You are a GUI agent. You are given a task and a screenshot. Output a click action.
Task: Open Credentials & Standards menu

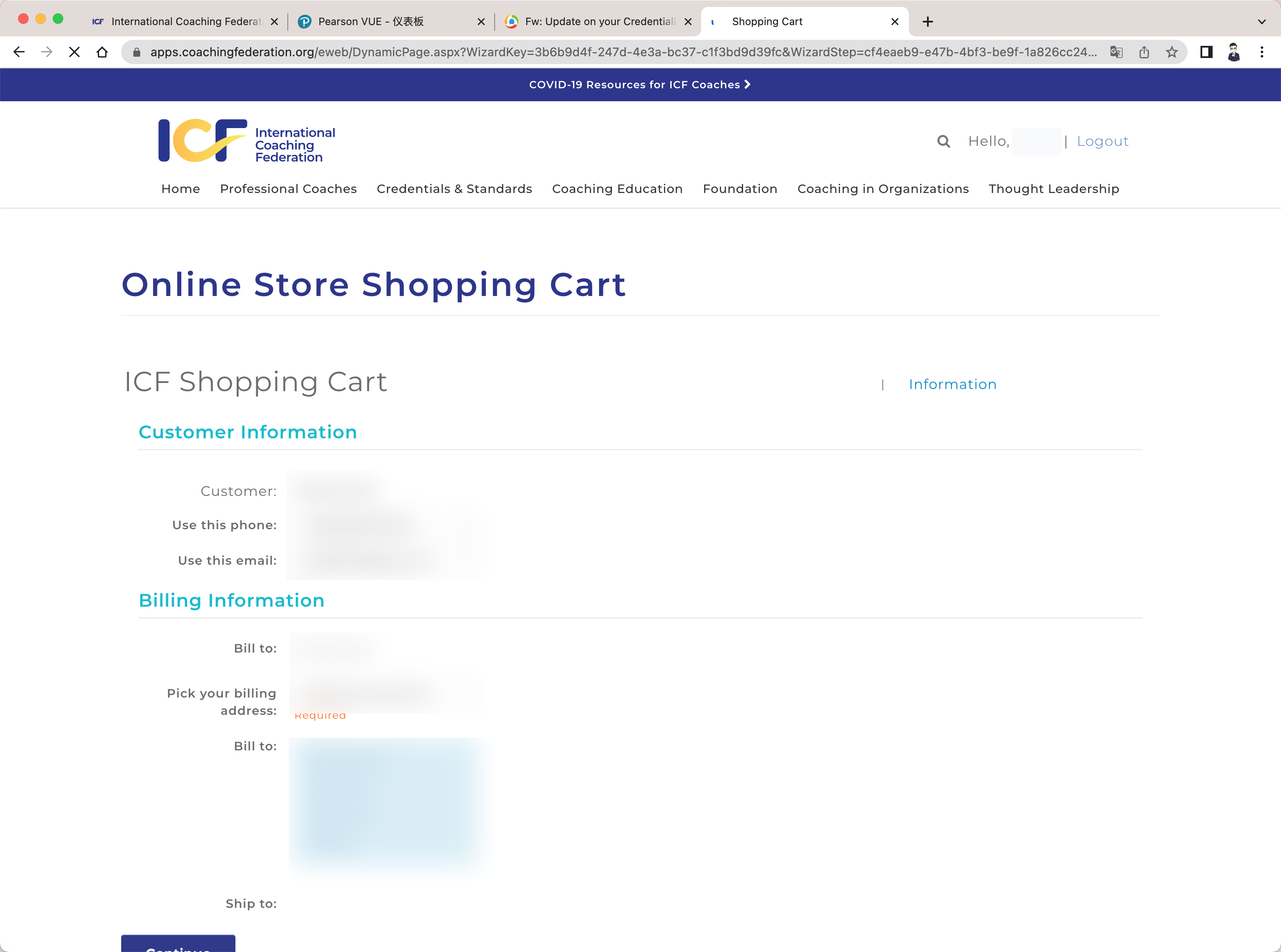(454, 189)
